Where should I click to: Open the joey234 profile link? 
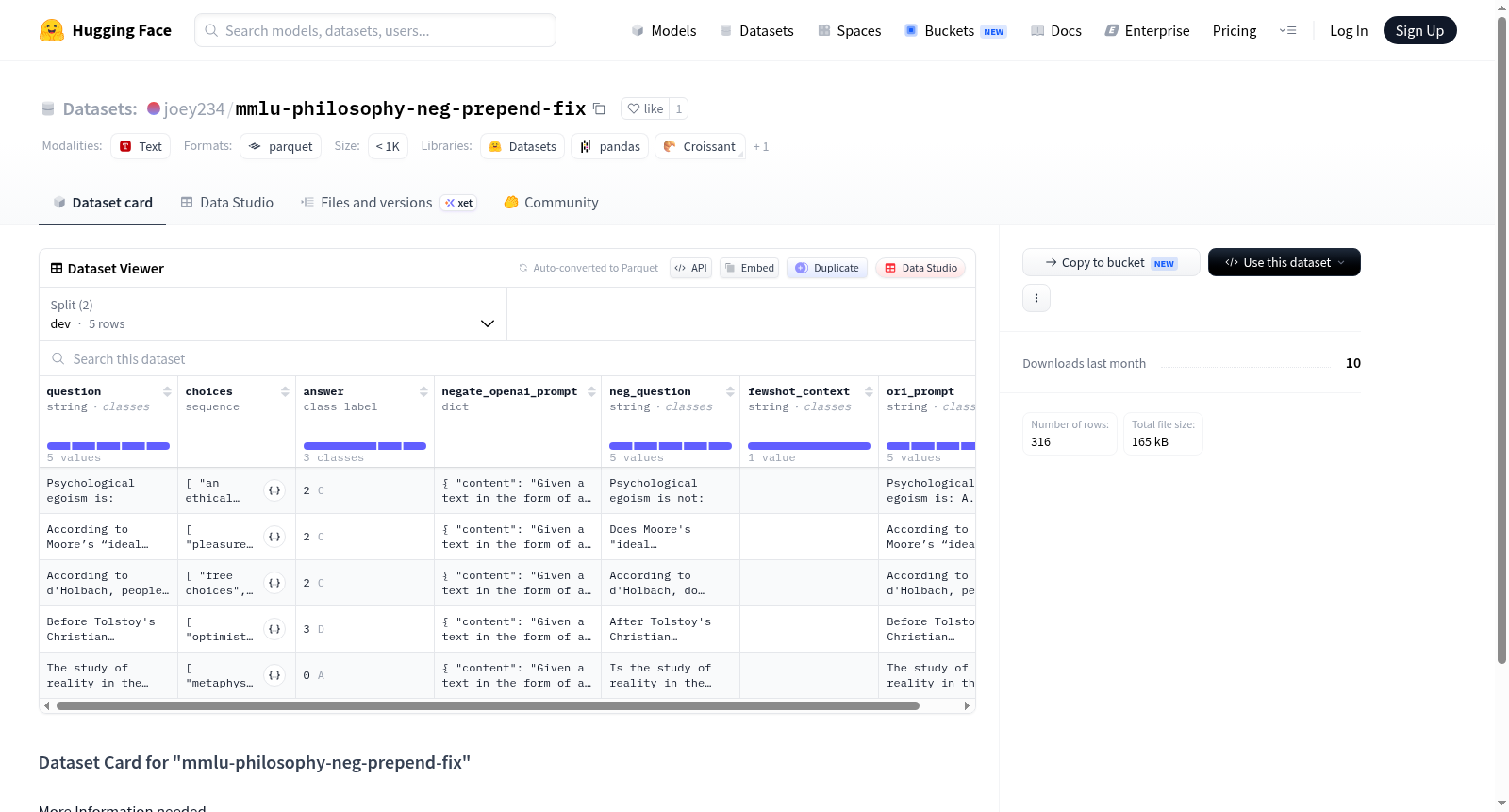pos(194,109)
